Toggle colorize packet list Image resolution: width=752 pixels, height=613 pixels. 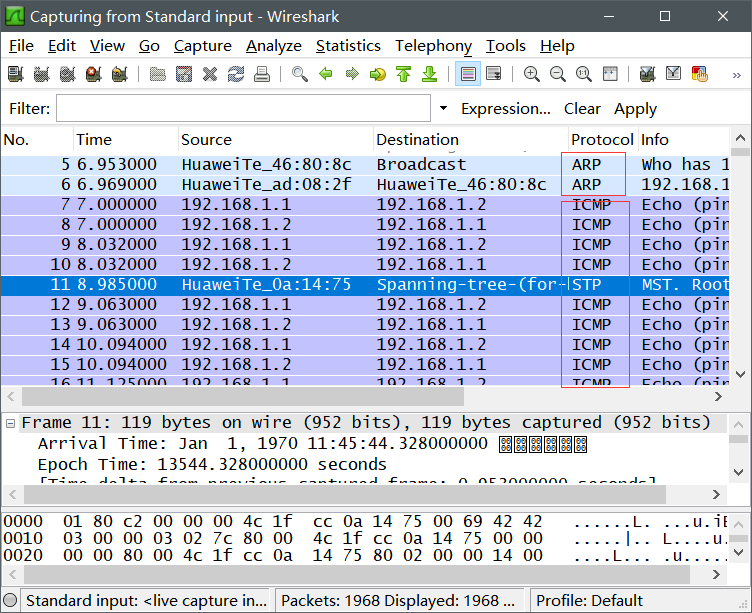[468, 74]
